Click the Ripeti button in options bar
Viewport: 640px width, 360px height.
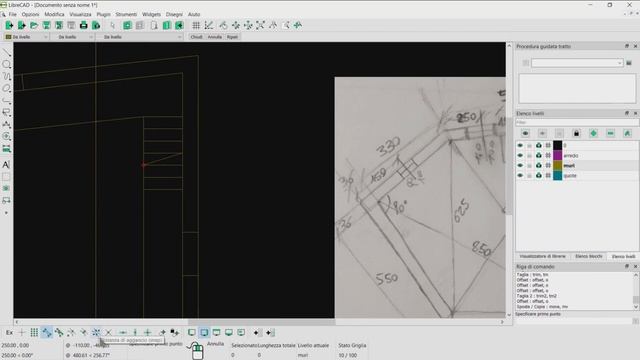click(232, 37)
